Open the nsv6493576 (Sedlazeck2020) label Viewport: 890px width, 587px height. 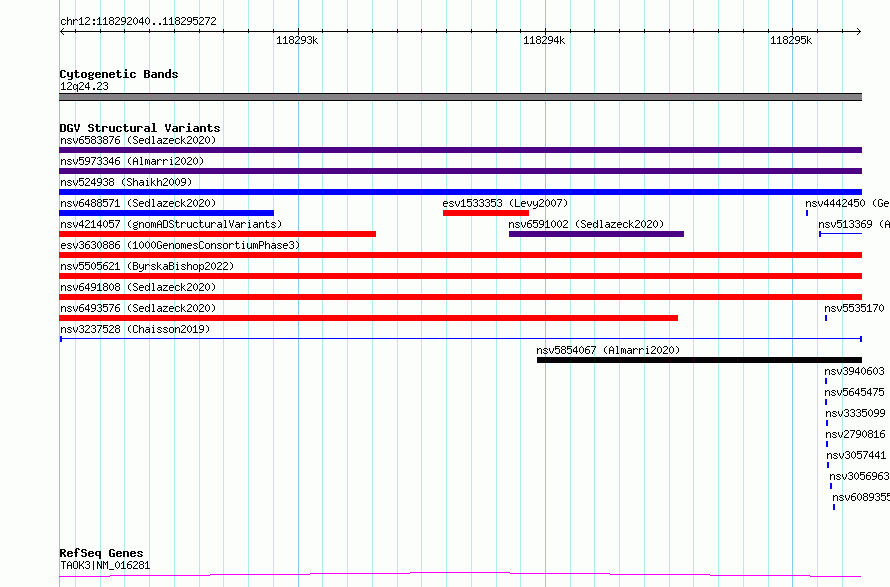[138, 308]
